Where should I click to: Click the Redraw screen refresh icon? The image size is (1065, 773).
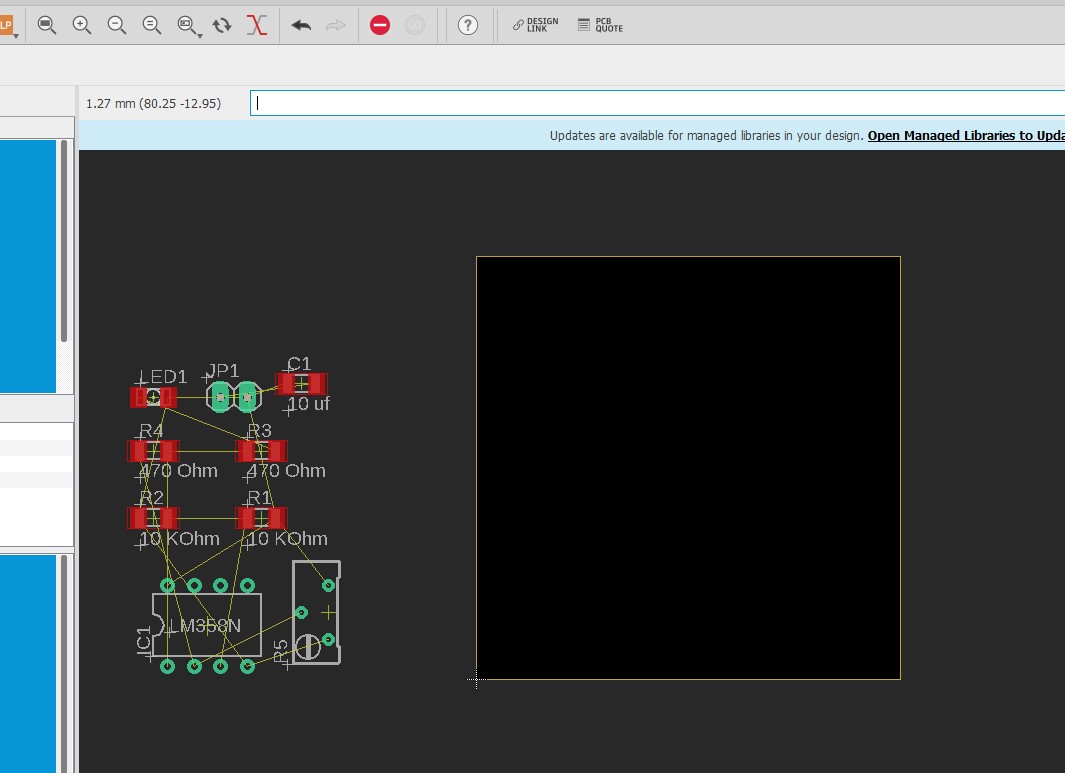coord(222,26)
